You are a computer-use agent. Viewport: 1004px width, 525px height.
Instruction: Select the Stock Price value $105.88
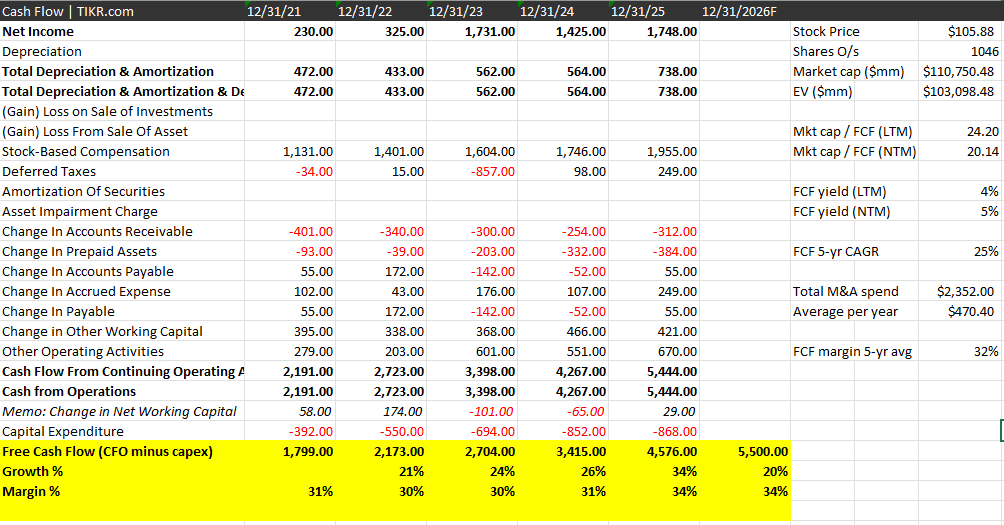[971, 31]
